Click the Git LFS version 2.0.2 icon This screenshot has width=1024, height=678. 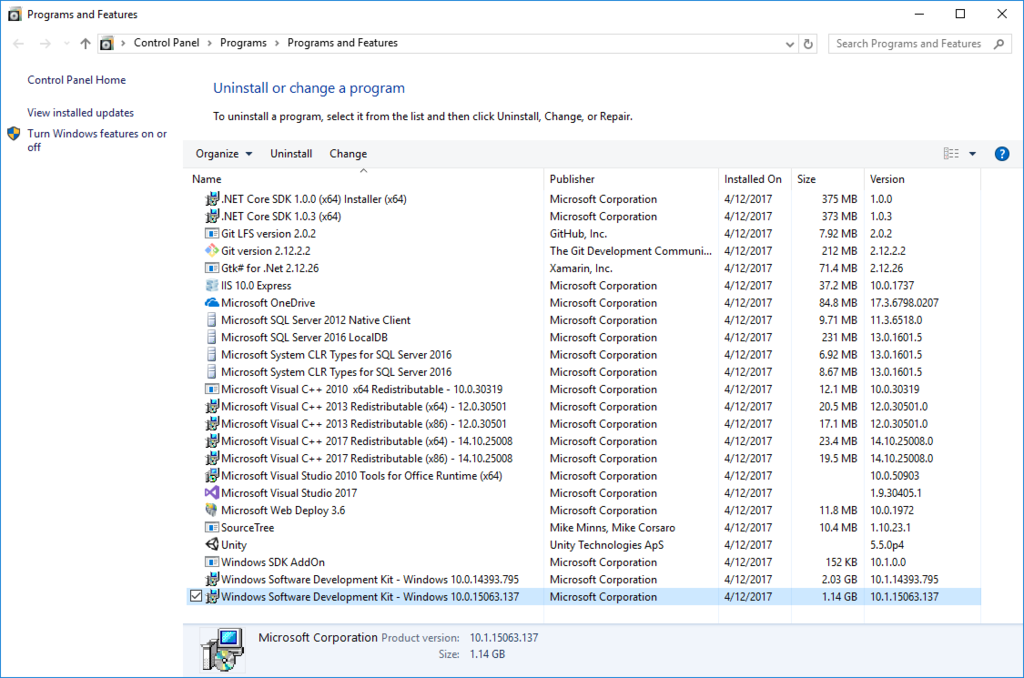[212, 233]
